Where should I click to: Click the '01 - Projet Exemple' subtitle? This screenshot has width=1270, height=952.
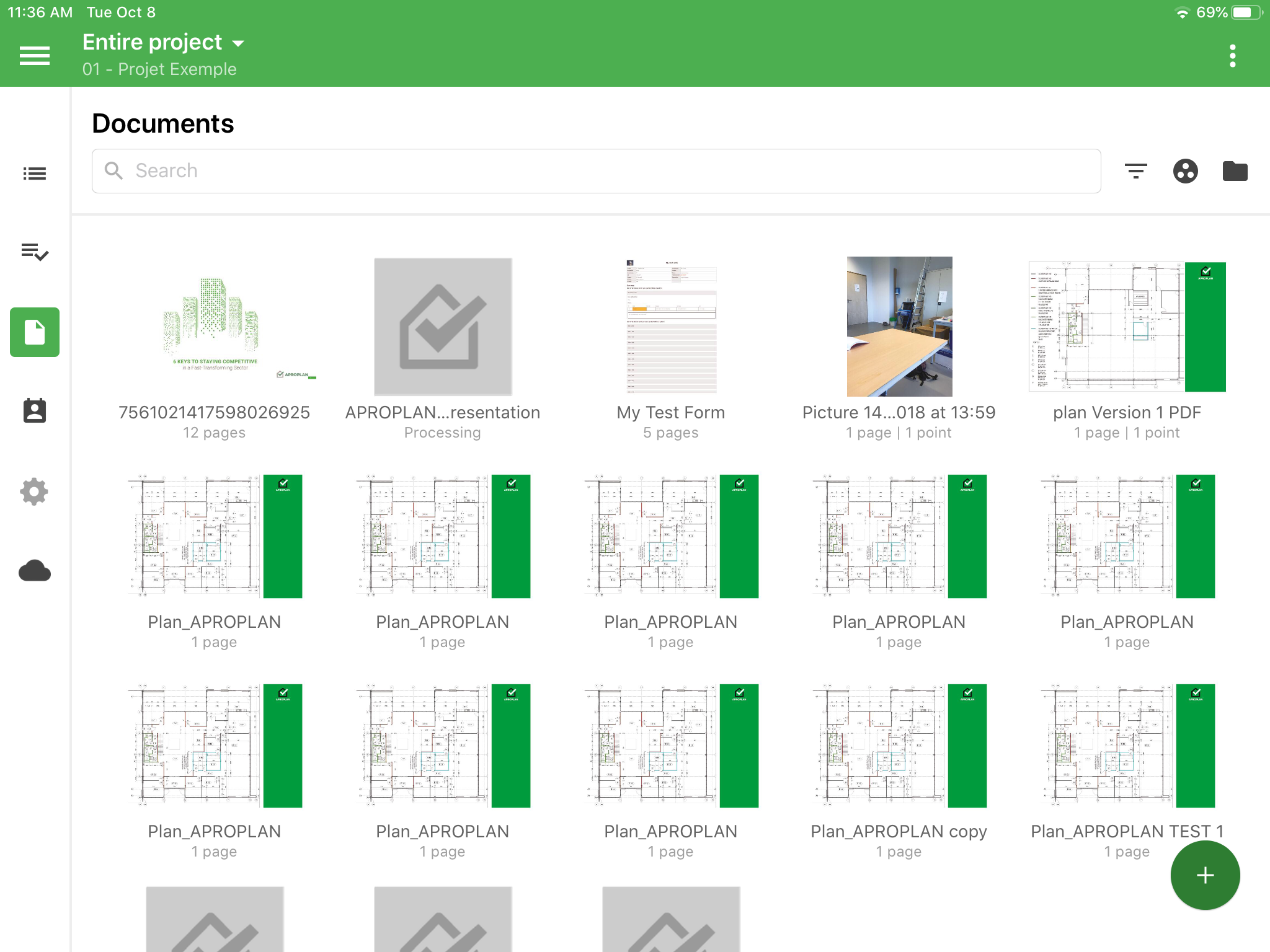coord(159,69)
